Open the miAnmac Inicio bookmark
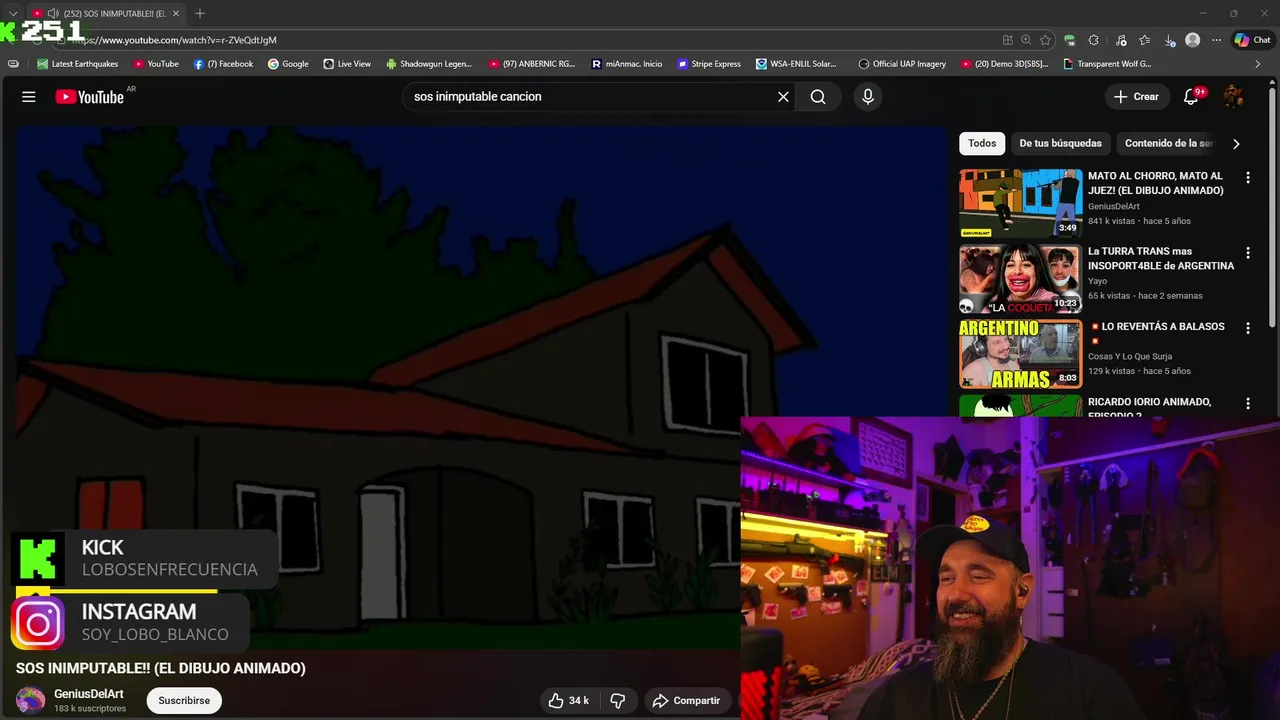The image size is (1280, 720). point(627,64)
